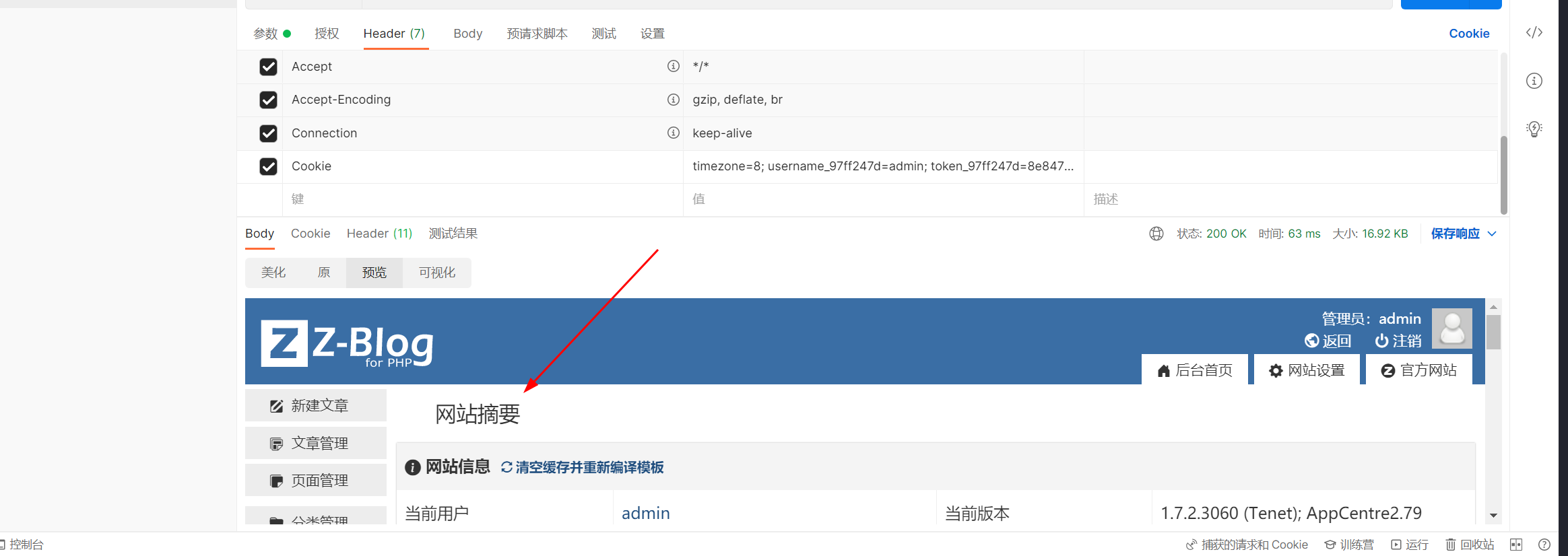Open the request info icon in right sidebar
1568x556 pixels.
[x=1534, y=81]
